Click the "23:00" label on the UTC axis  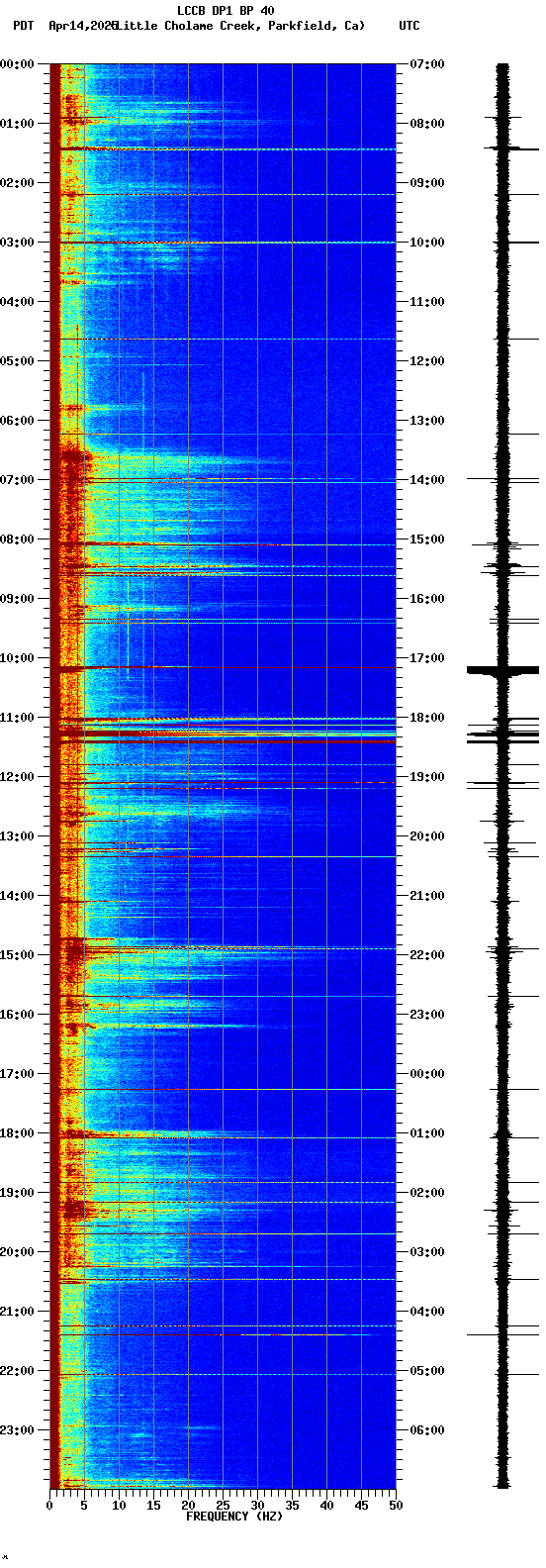(x=427, y=1015)
